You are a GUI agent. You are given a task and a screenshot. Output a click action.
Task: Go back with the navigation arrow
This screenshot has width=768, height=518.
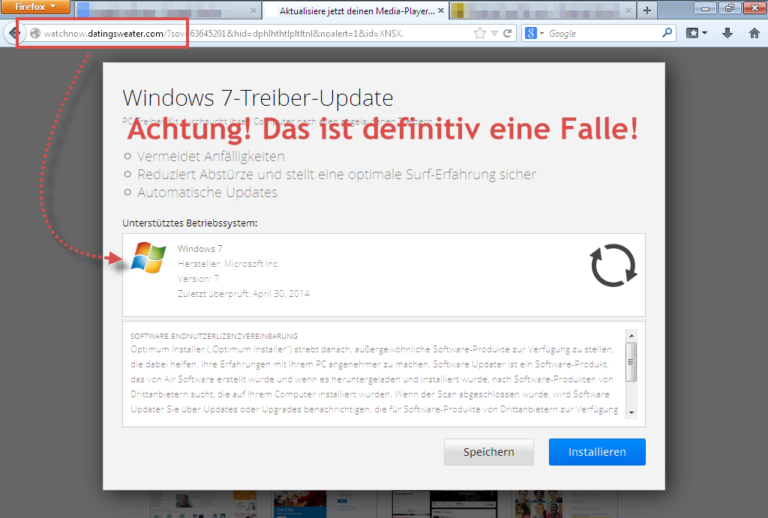click(x=14, y=33)
